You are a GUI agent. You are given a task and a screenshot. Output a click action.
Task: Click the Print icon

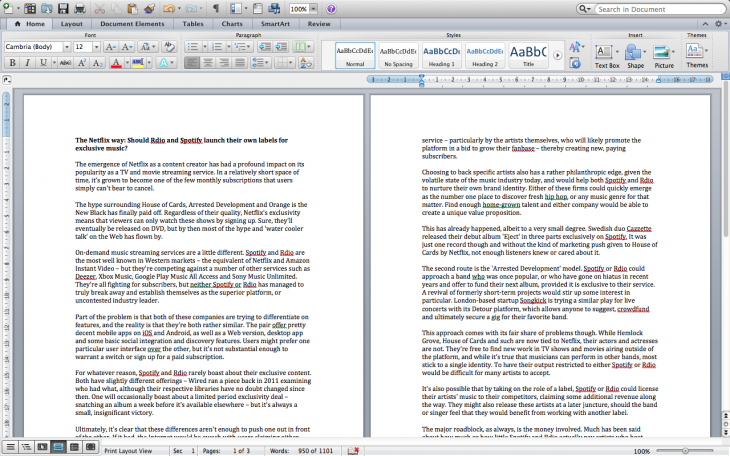(x=80, y=8)
